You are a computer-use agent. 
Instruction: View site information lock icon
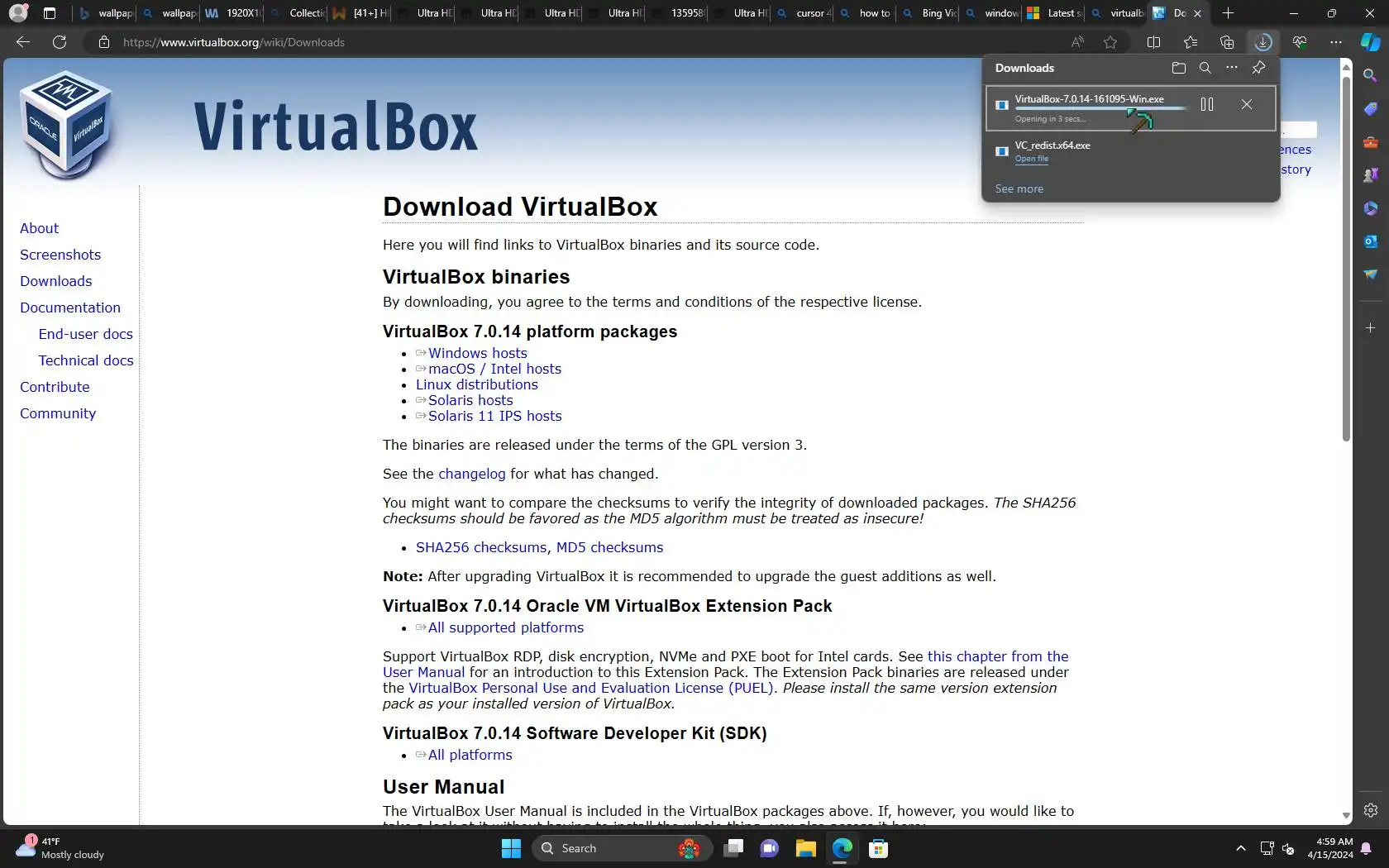[104, 42]
